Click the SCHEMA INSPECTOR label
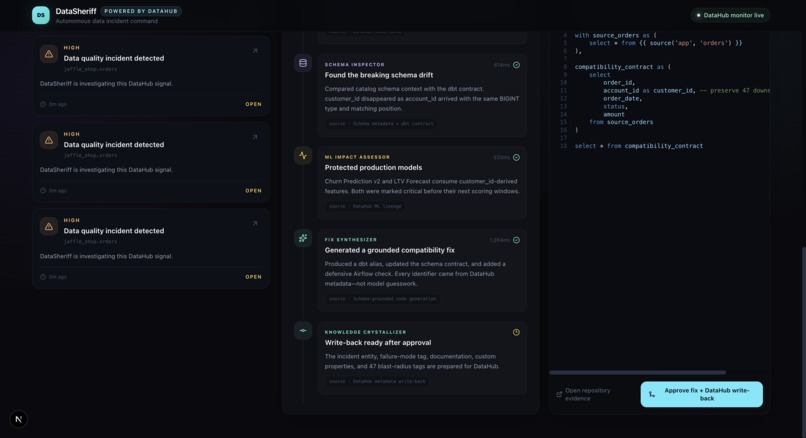 pos(355,65)
